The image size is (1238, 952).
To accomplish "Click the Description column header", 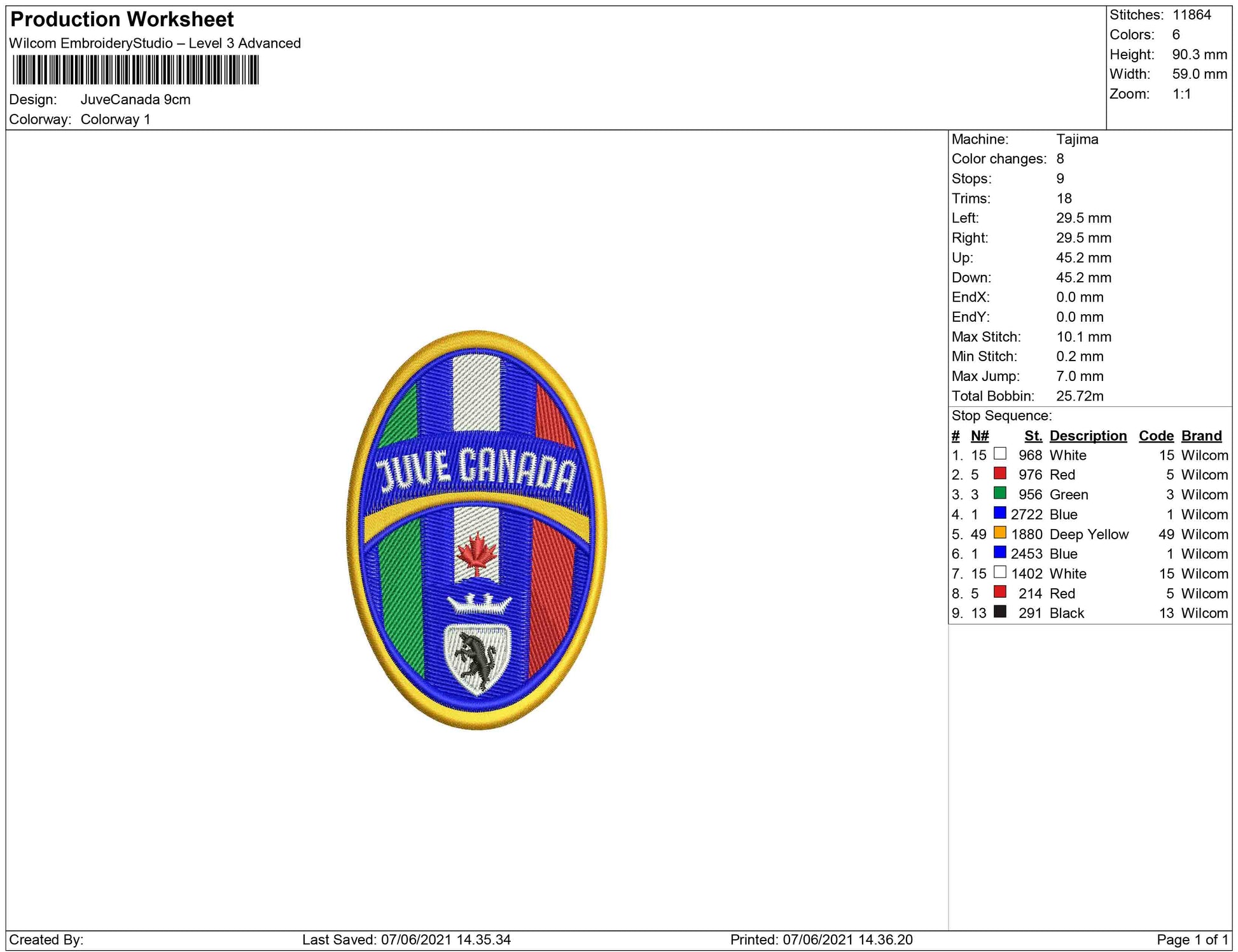I will (1088, 436).
